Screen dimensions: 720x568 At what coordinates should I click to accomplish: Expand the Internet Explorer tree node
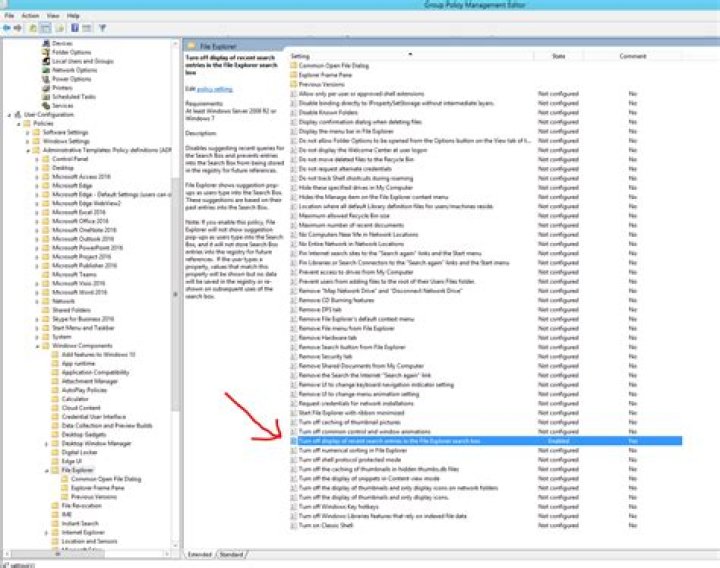pos(46,533)
